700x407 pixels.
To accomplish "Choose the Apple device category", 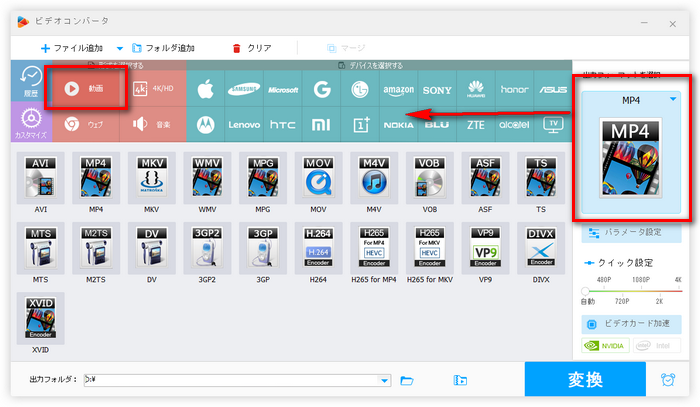I will [x=207, y=89].
